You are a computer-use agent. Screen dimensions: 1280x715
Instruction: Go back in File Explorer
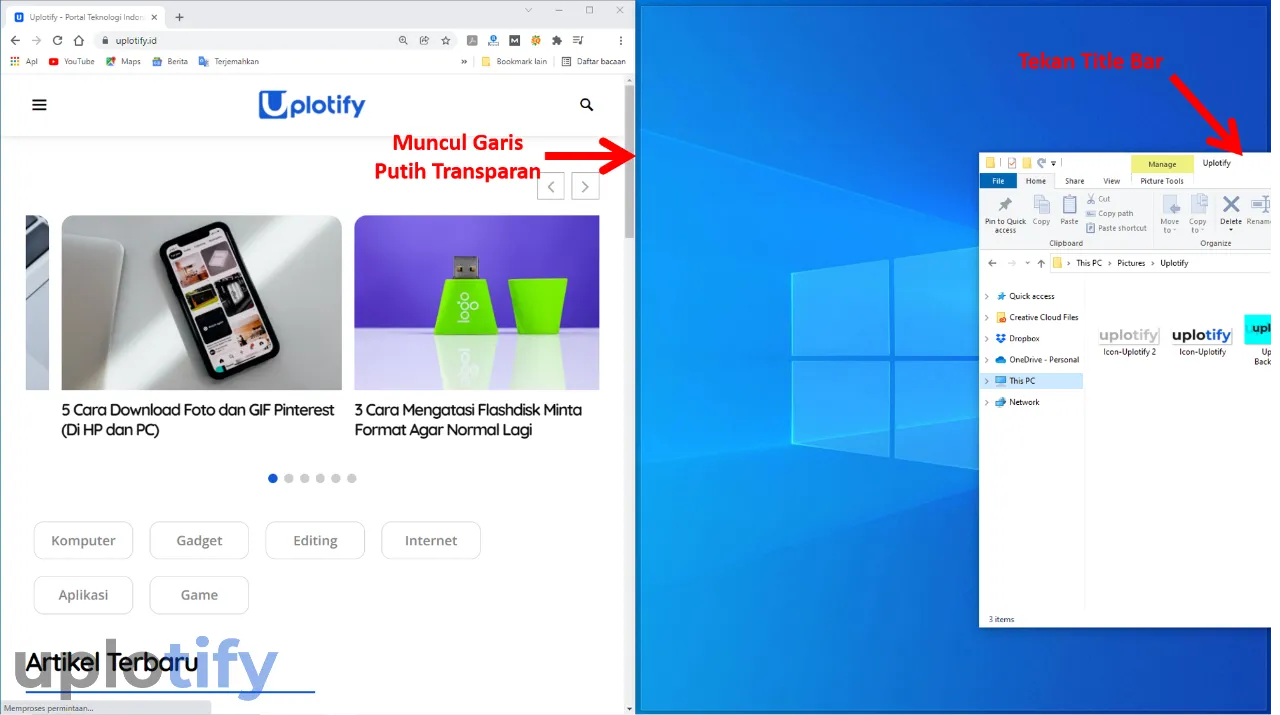pos(992,263)
